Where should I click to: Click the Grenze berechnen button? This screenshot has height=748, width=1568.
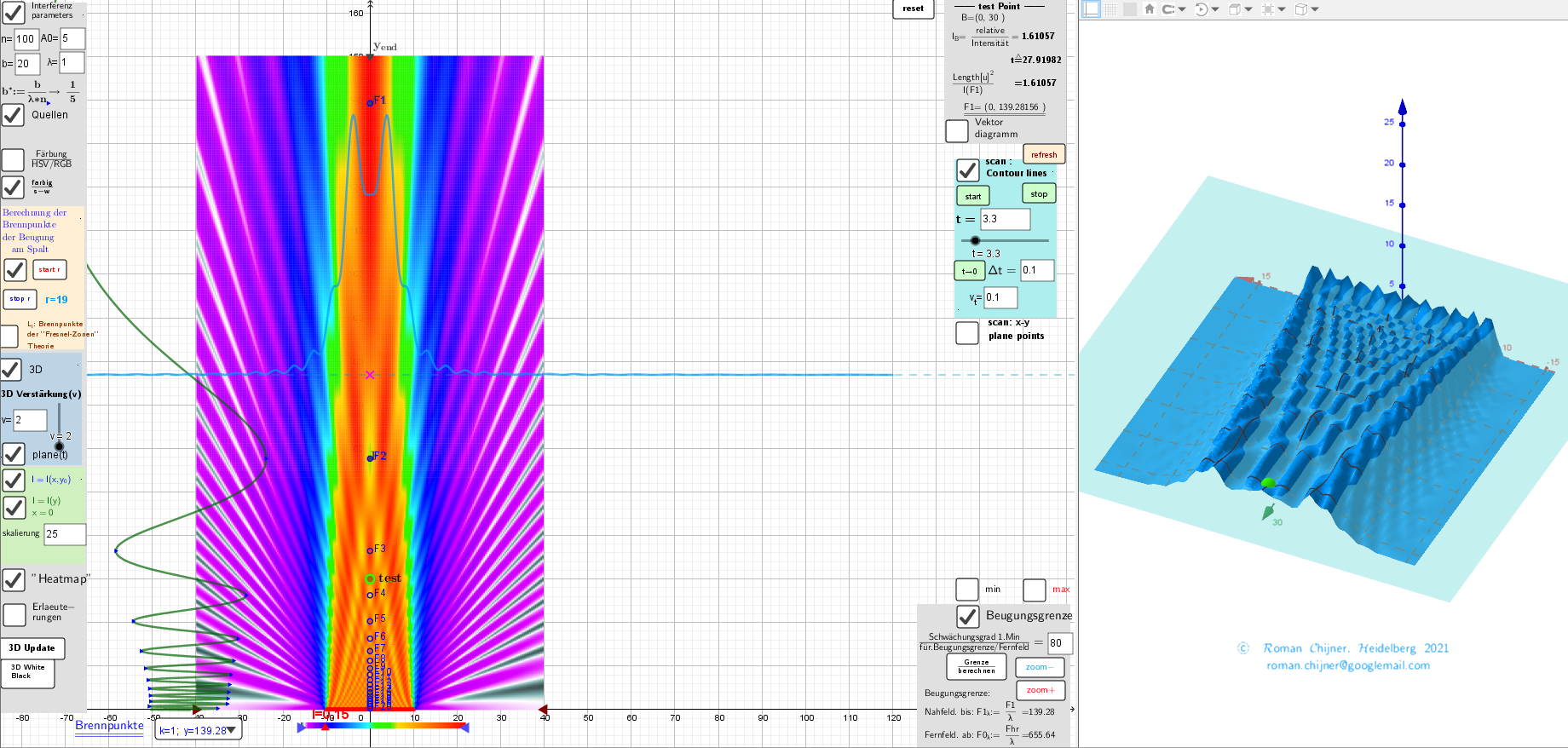(977, 666)
